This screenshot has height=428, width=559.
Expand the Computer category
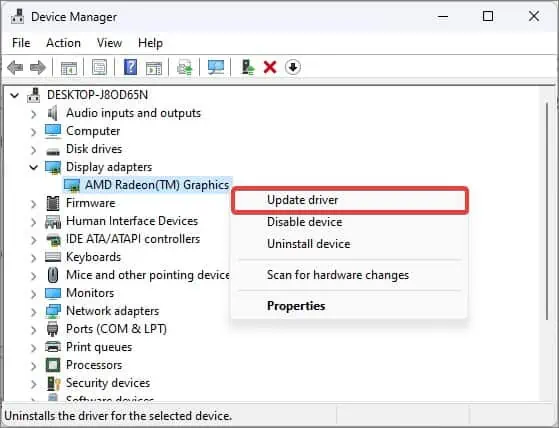[34, 132]
